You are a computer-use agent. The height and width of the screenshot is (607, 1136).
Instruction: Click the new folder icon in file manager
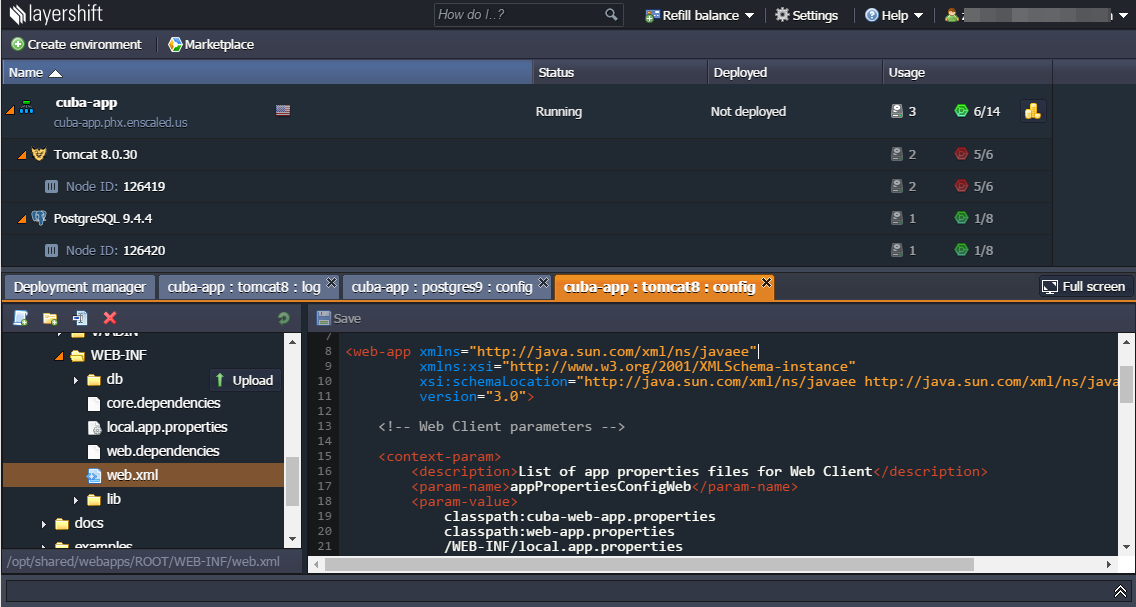(50, 318)
